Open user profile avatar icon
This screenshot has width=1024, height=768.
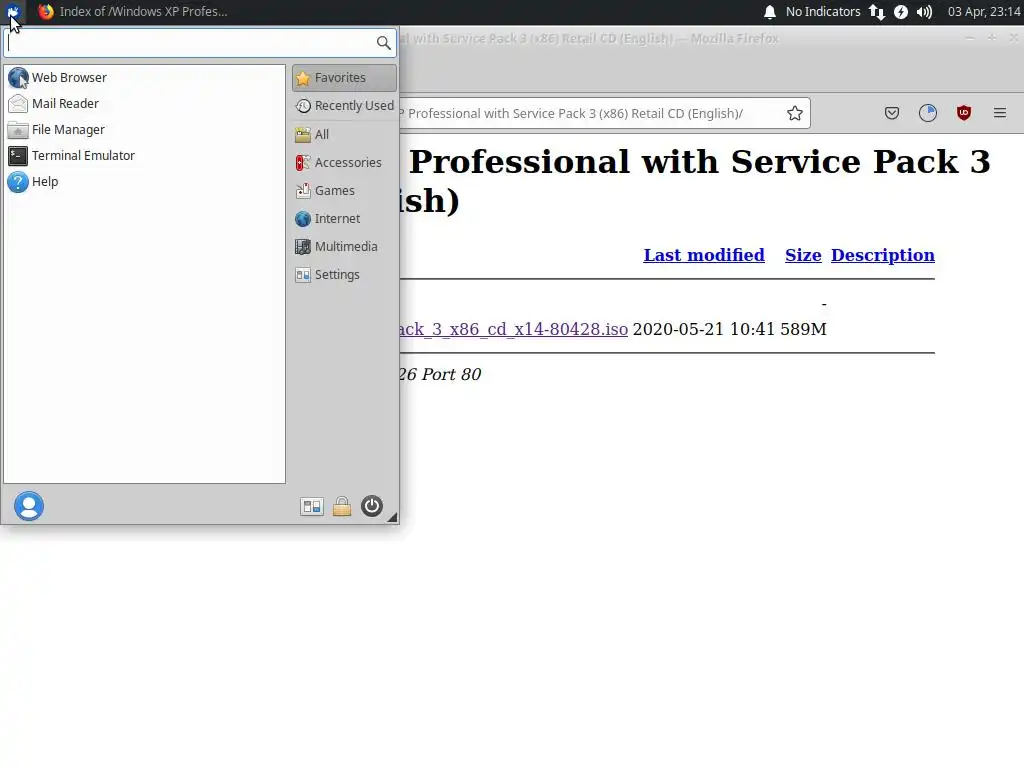click(x=29, y=506)
